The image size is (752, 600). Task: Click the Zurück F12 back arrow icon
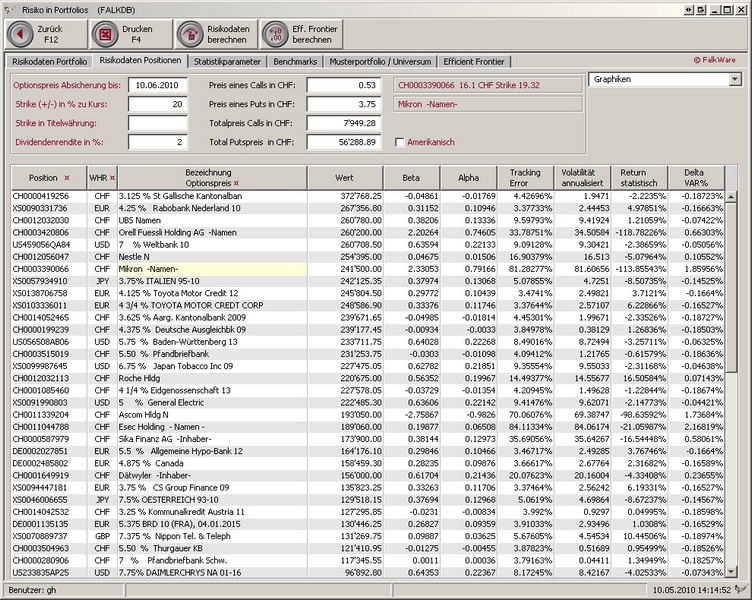coord(20,34)
